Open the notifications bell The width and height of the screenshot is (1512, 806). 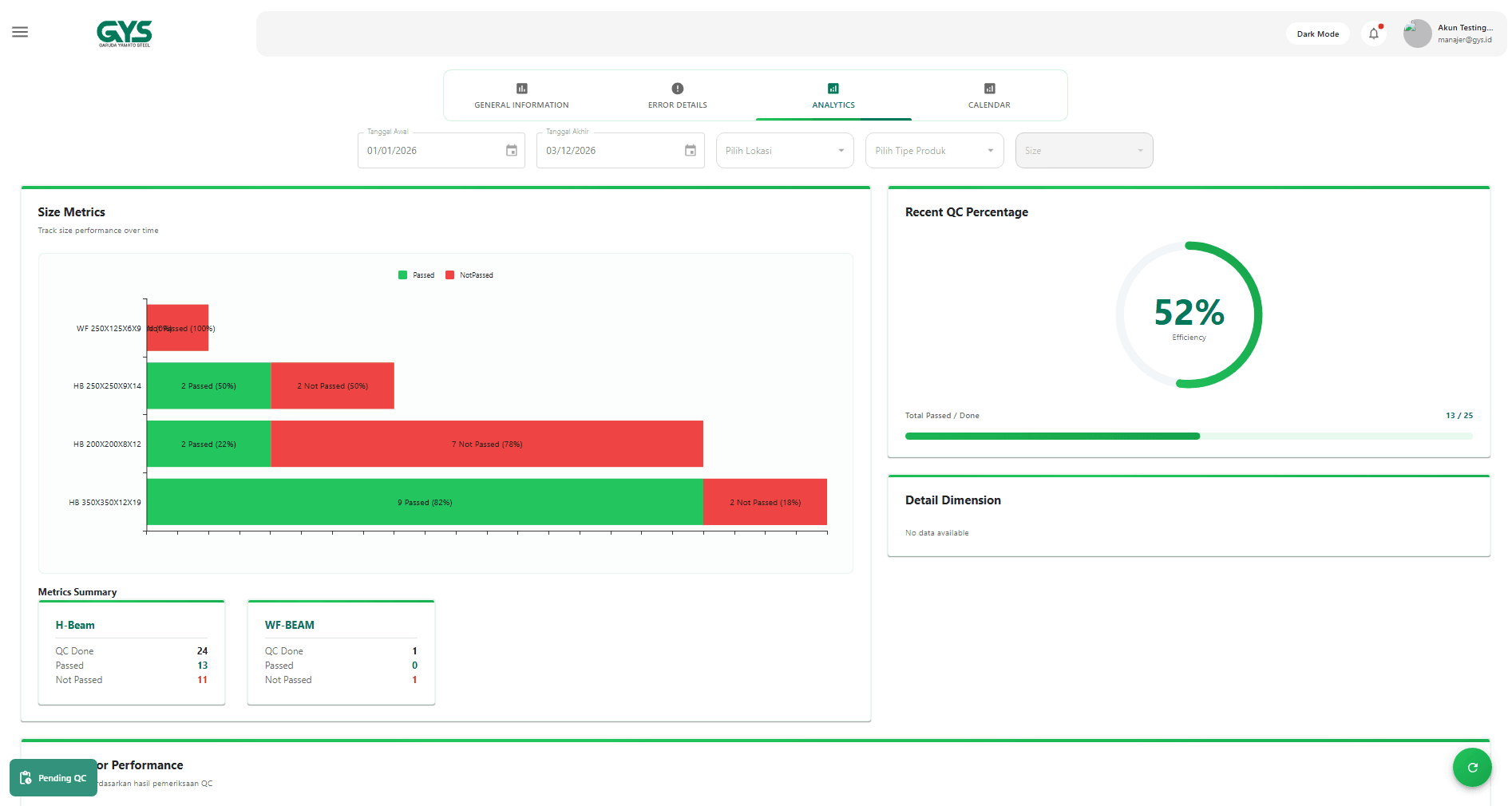tap(1373, 34)
